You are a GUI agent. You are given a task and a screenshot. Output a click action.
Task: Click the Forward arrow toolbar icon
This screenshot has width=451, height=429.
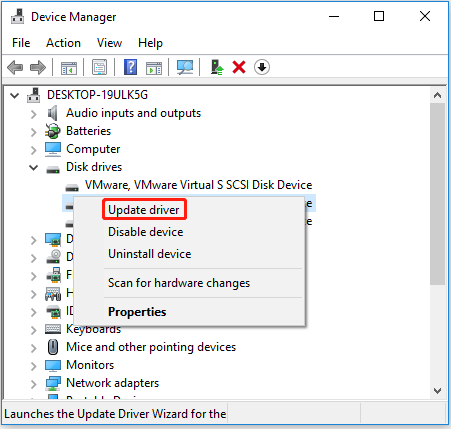click(x=38, y=68)
